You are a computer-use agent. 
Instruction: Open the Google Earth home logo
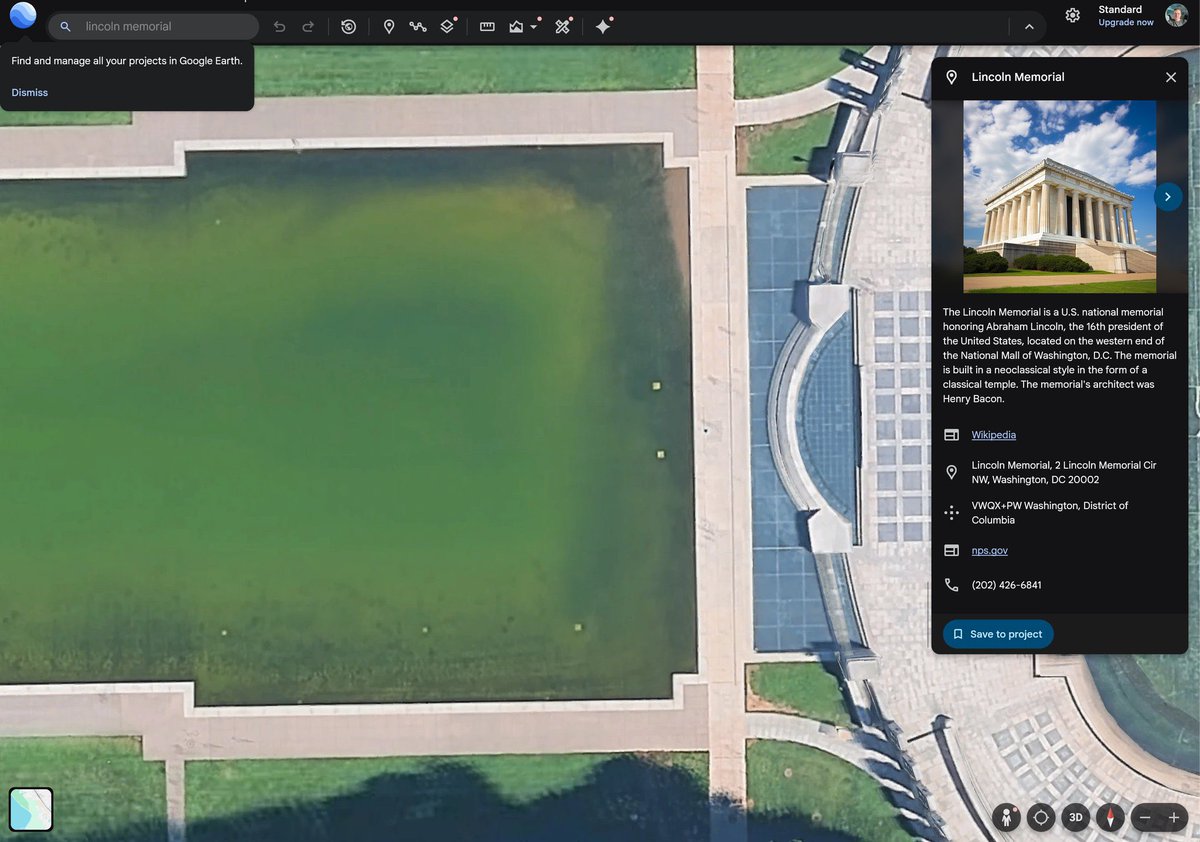point(23,16)
